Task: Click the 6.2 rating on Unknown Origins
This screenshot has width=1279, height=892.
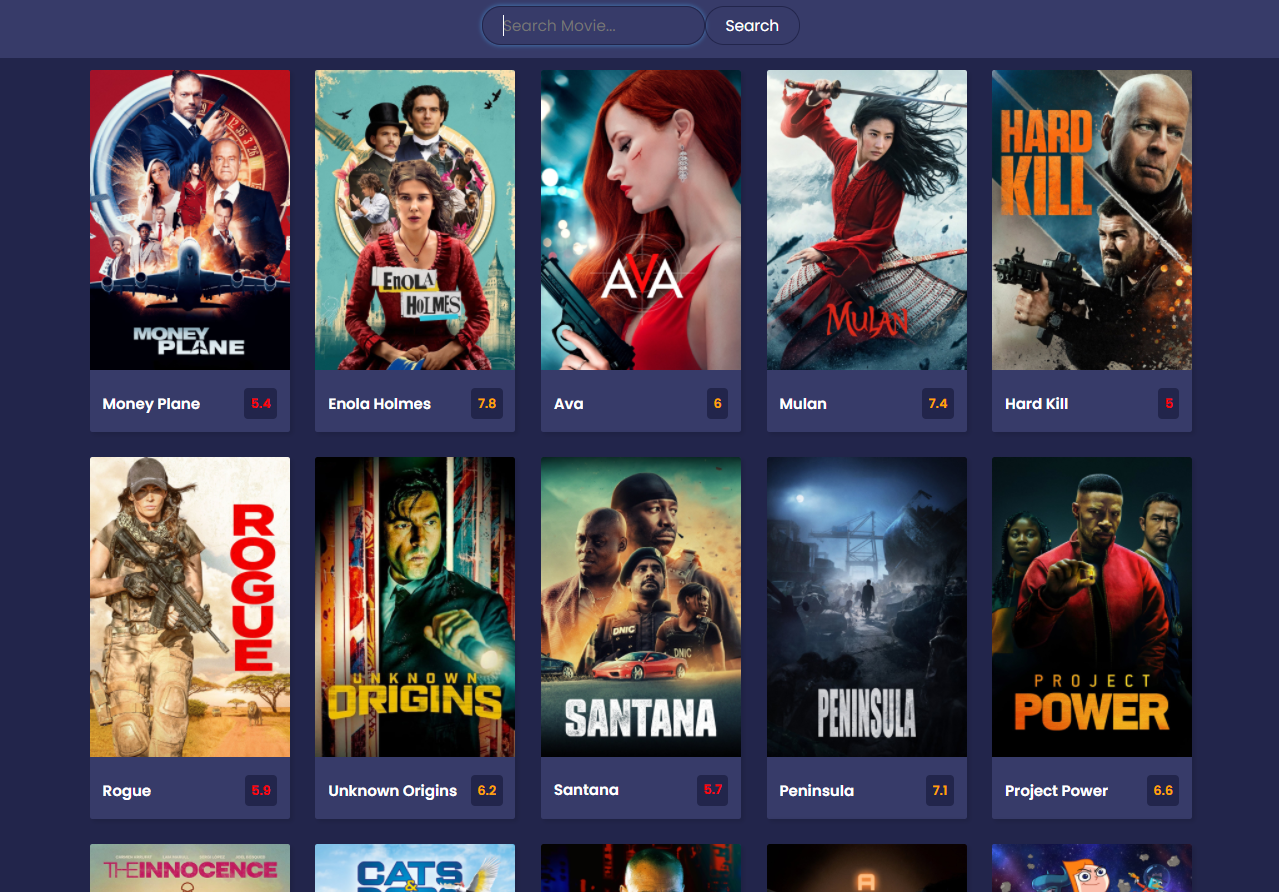Action: pos(487,791)
